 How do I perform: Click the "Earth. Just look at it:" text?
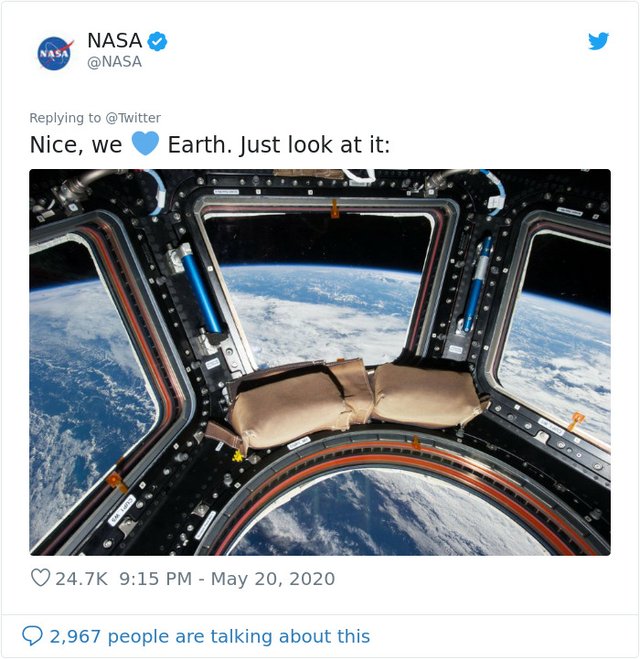(278, 145)
